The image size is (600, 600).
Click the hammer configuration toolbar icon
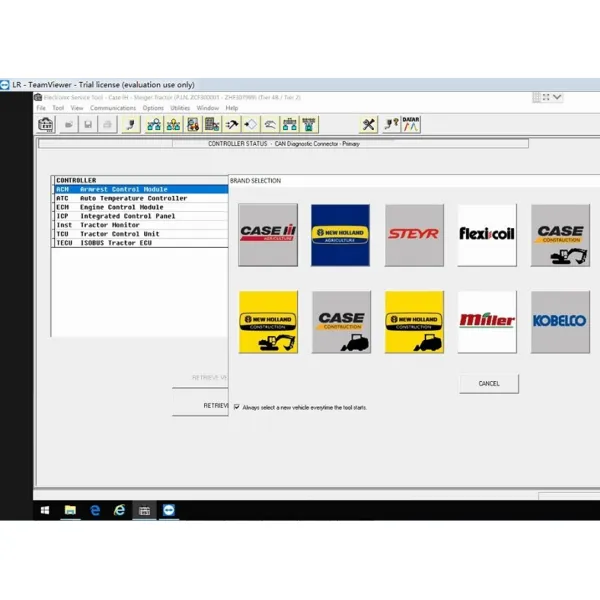(232, 124)
